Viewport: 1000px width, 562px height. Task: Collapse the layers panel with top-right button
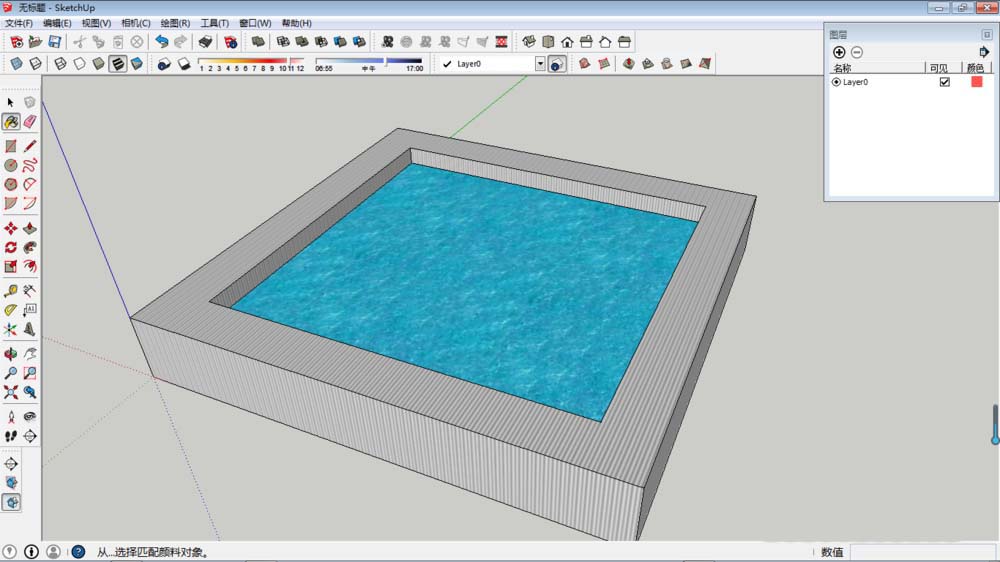click(x=987, y=34)
